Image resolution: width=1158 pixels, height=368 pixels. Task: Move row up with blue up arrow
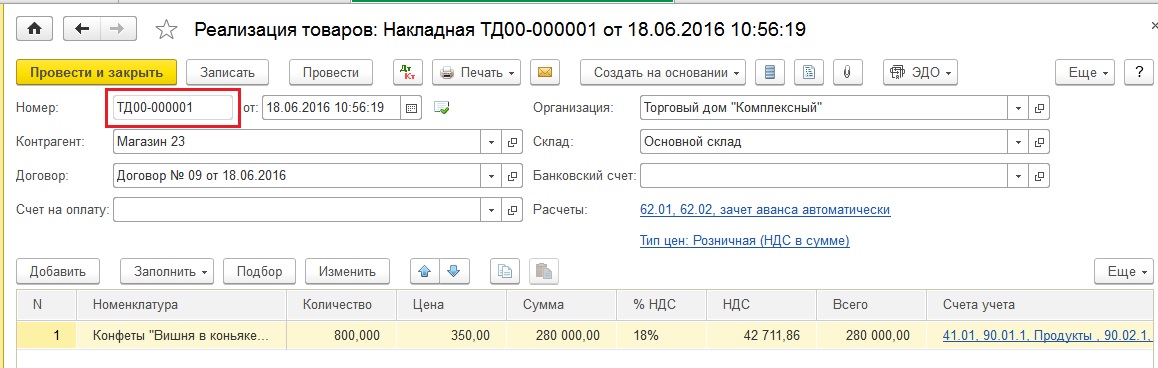(x=425, y=271)
